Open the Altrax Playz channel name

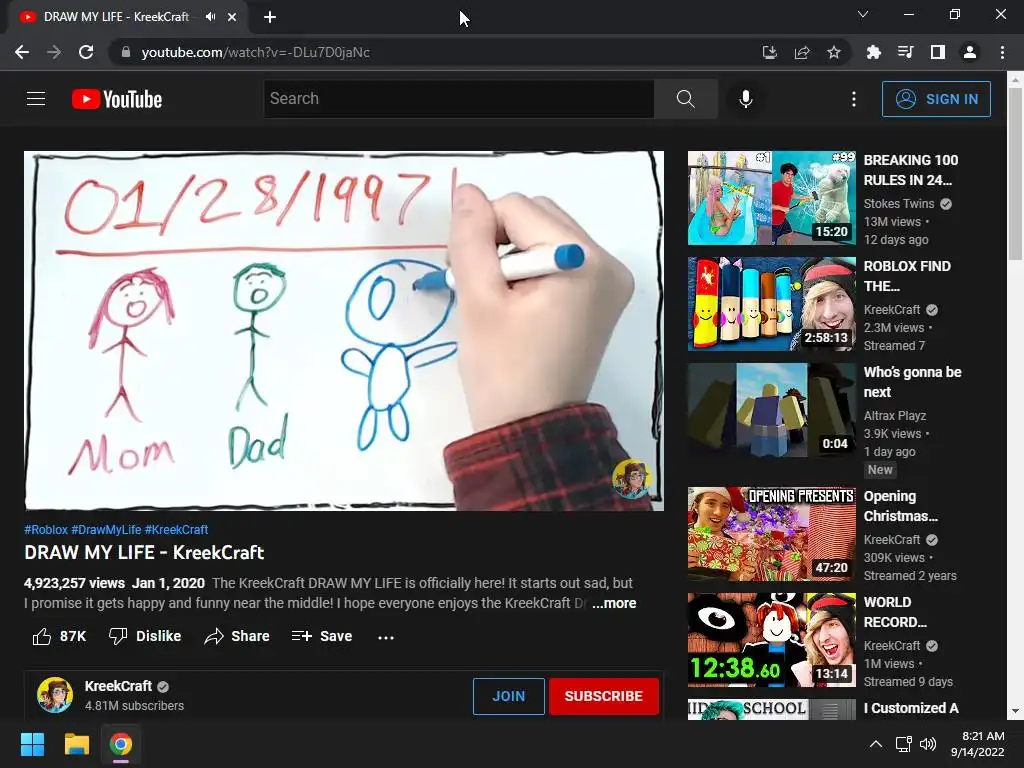[x=895, y=415]
